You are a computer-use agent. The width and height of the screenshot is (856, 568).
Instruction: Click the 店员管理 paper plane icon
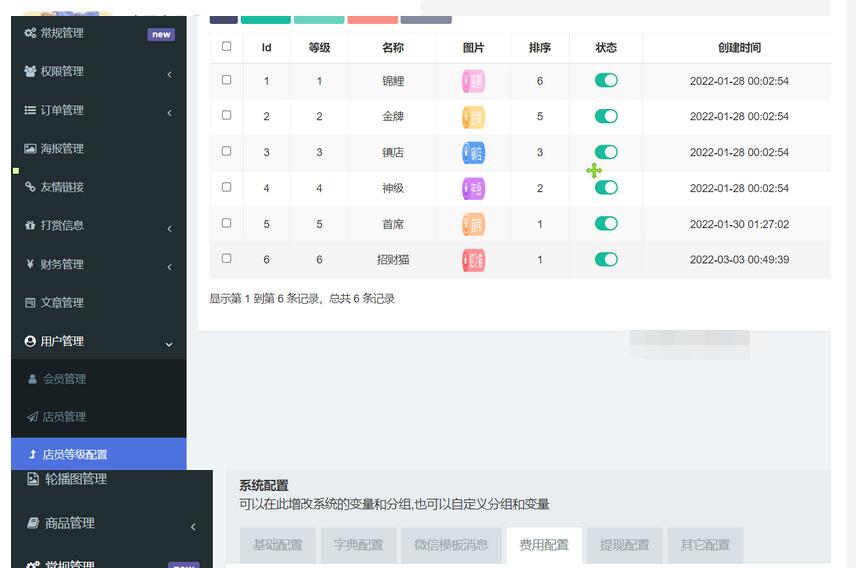[x=32, y=417]
